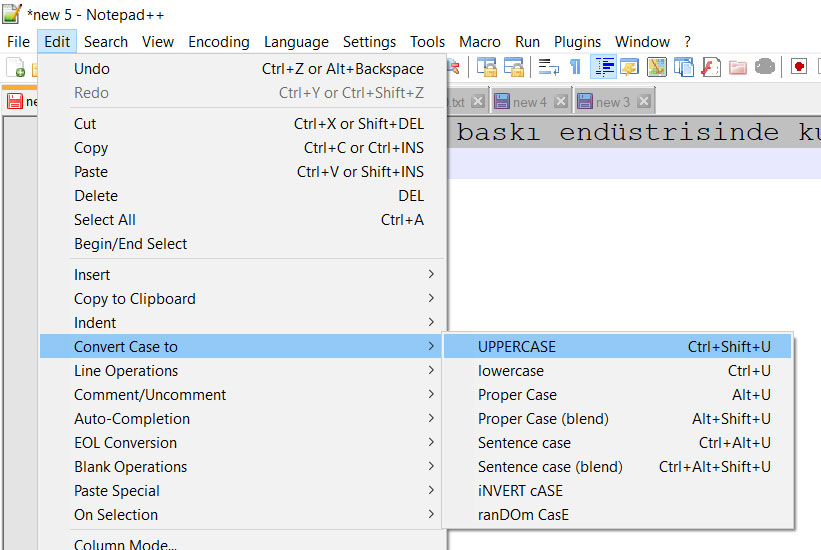Viewport: 821px width, 550px height.
Task: Convert selection to UPPERCASE
Action: click(x=618, y=347)
